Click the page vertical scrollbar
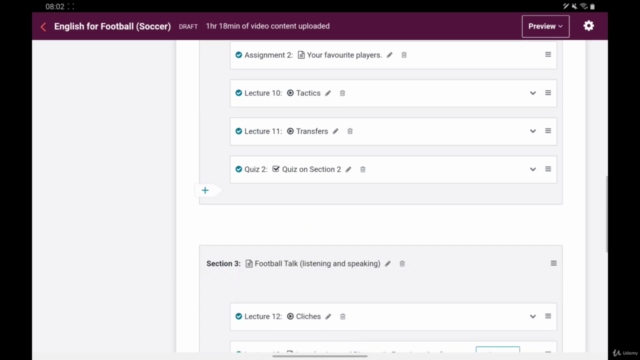 click(x=607, y=214)
